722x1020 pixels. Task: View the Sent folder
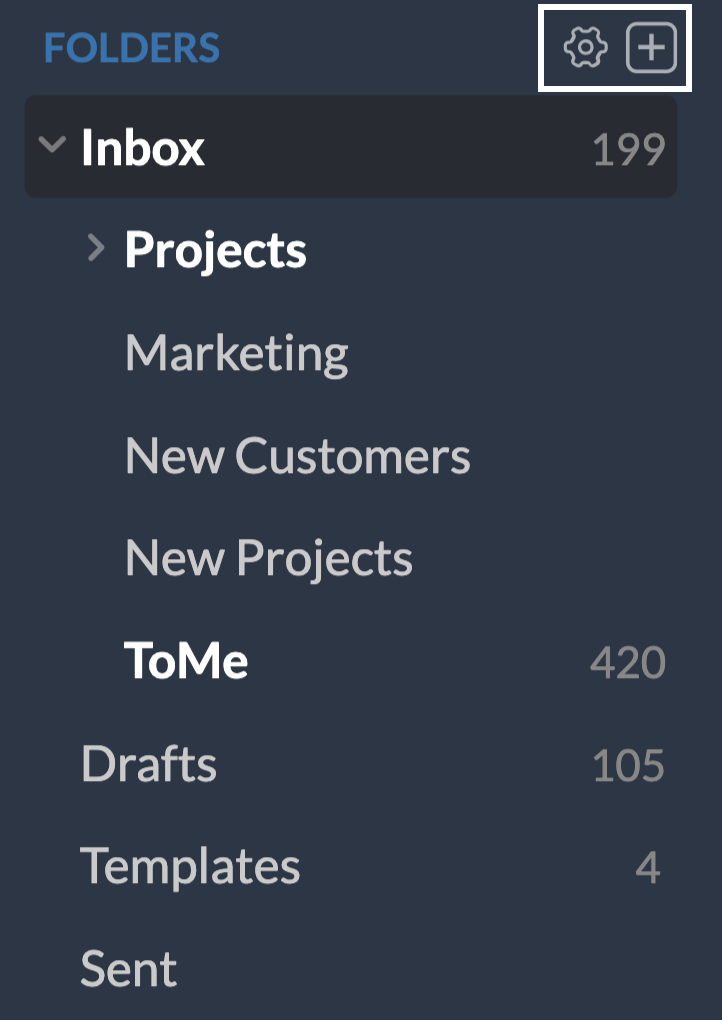click(x=129, y=968)
